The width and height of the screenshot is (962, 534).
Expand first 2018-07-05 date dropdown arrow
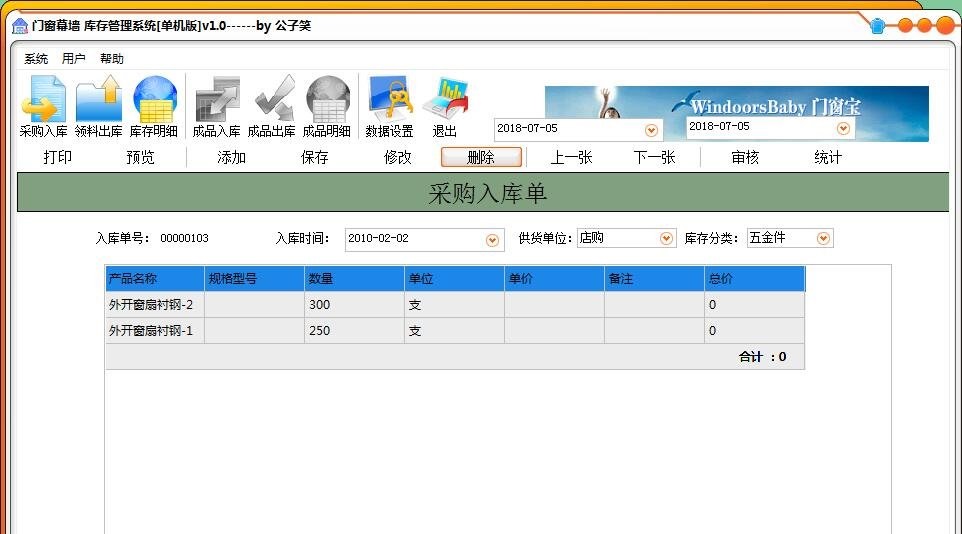coord(651,130)
